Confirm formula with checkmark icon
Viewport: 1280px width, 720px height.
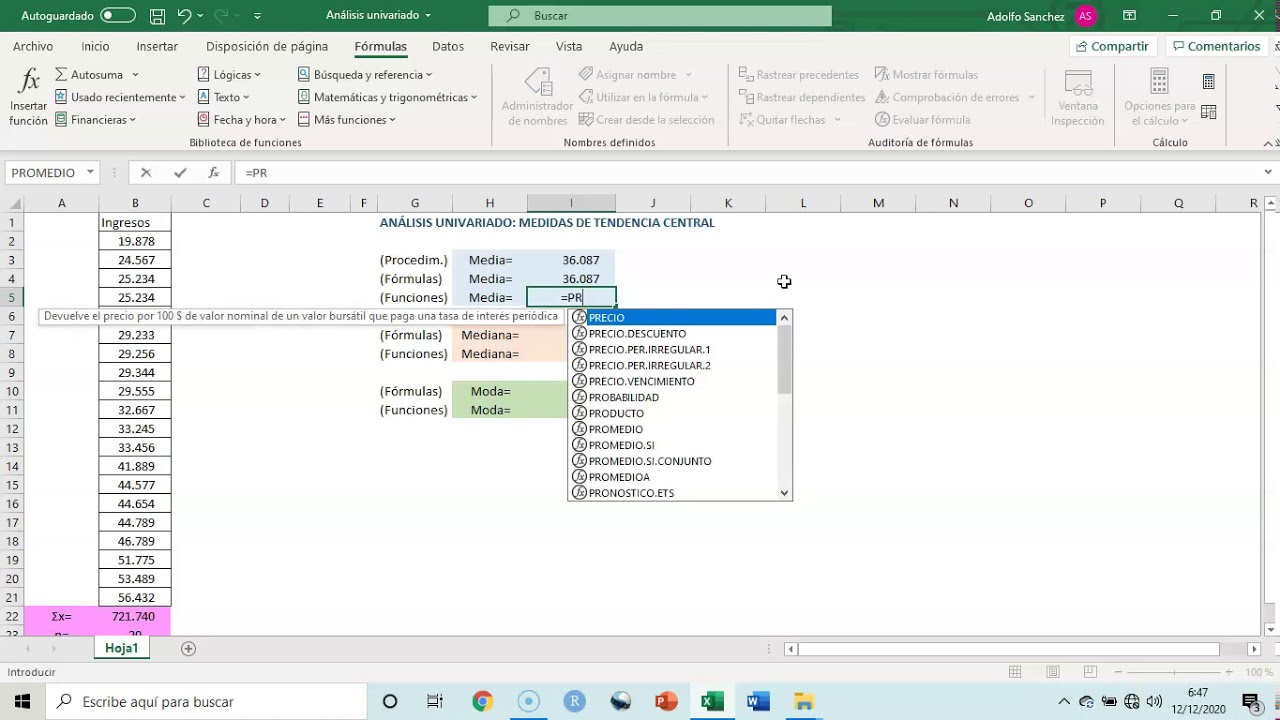(x=180, y=173)
